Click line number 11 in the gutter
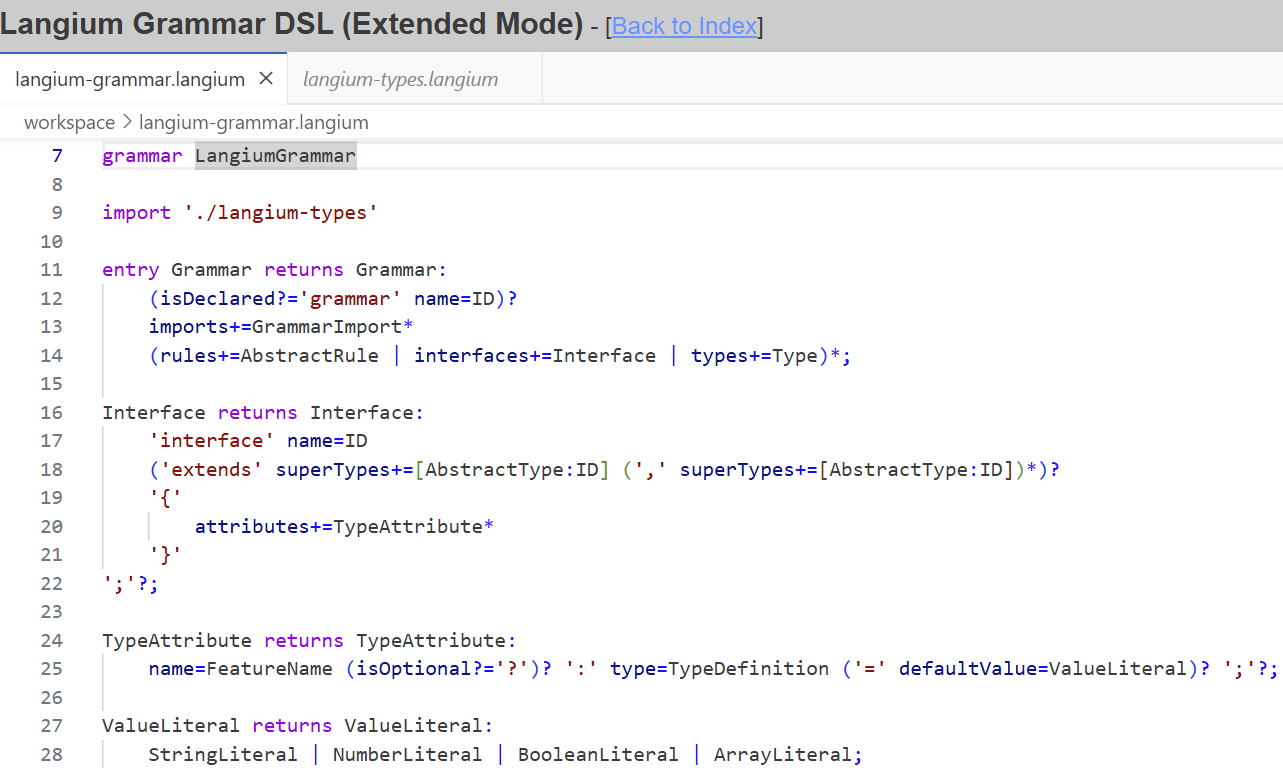The height and width of the screenshot is (768, 1283). tap(51, 270)
